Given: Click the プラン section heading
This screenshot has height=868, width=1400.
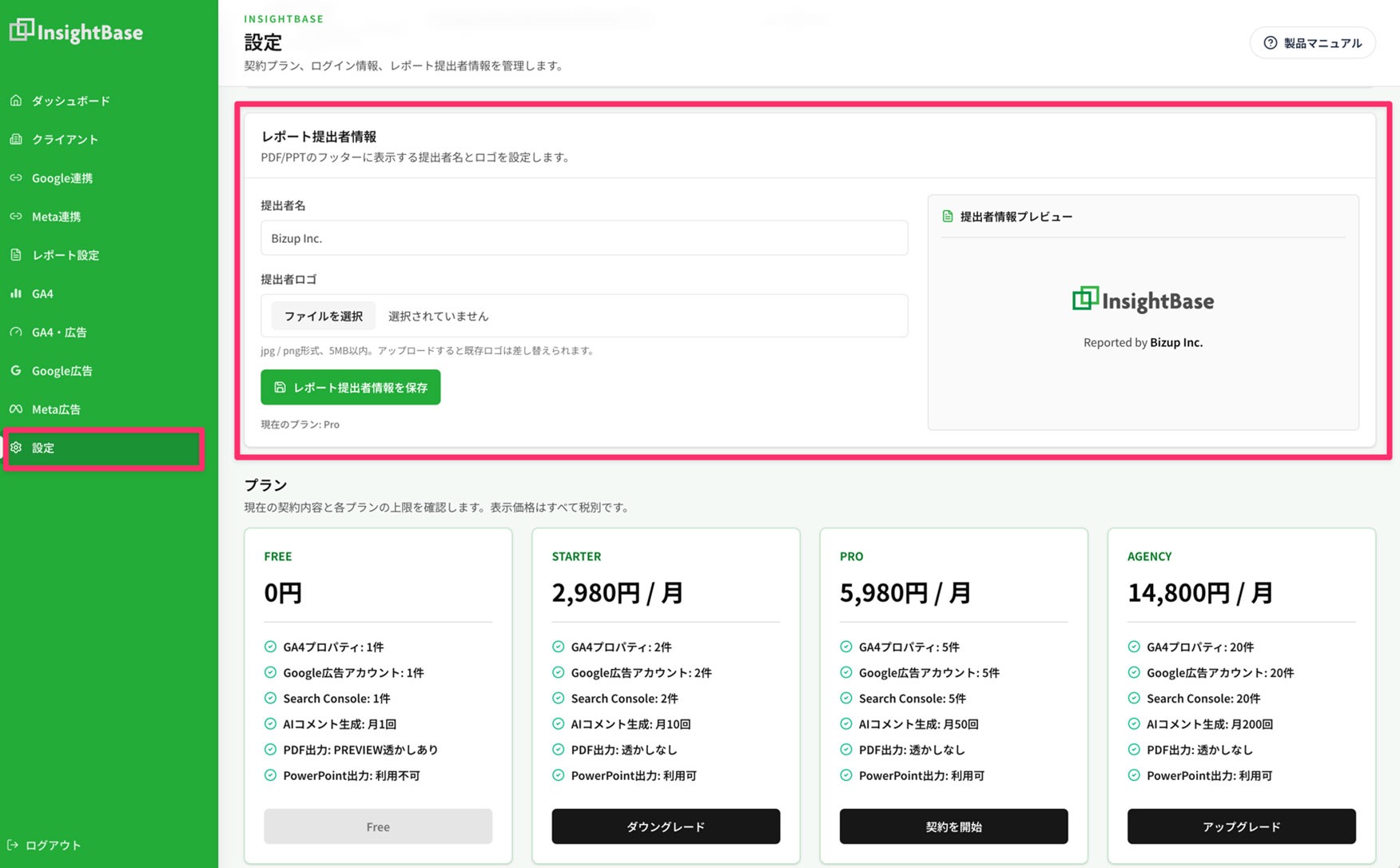Looking at the screenshot, I should (x=265, y=484).
